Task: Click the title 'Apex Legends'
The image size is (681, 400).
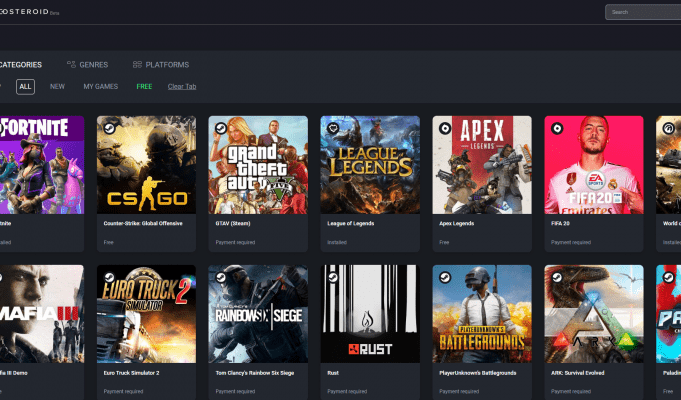Action: [456, 223]
